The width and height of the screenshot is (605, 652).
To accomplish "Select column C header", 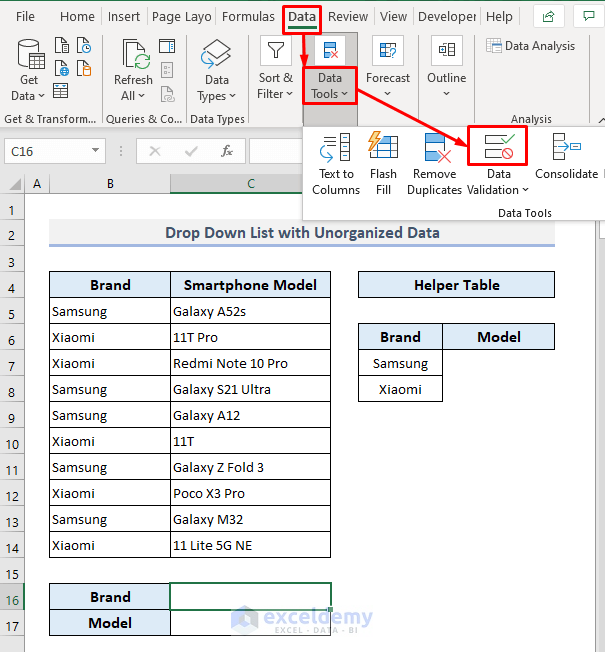I will point(237,183).
